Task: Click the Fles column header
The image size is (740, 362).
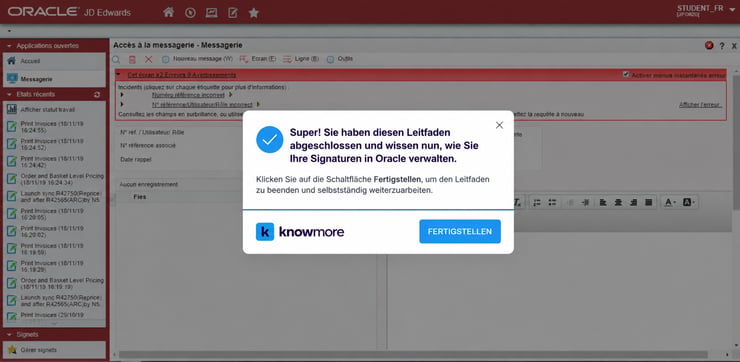Action: point(140,197)
